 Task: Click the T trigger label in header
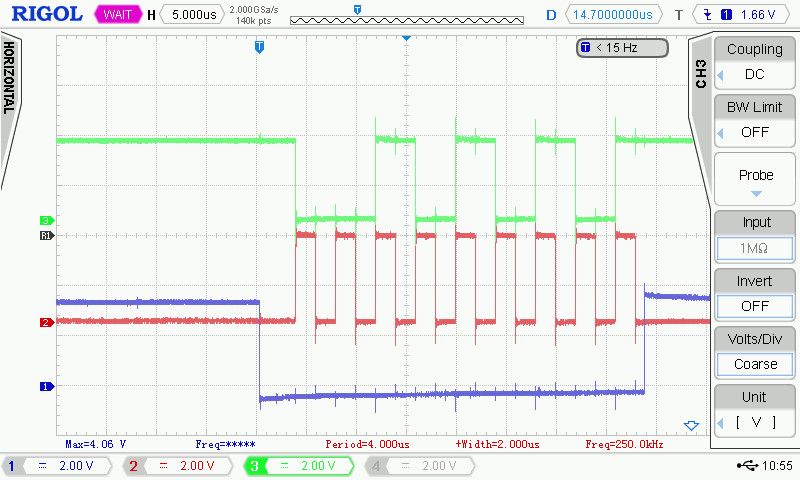pyautogui.click(x=679, y=15)
